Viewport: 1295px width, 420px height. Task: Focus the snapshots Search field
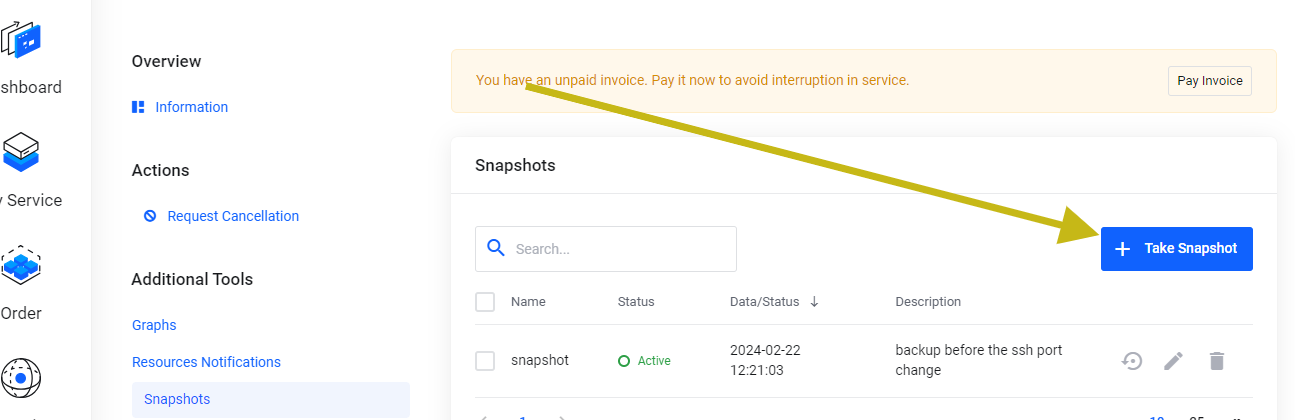(620, 249)
